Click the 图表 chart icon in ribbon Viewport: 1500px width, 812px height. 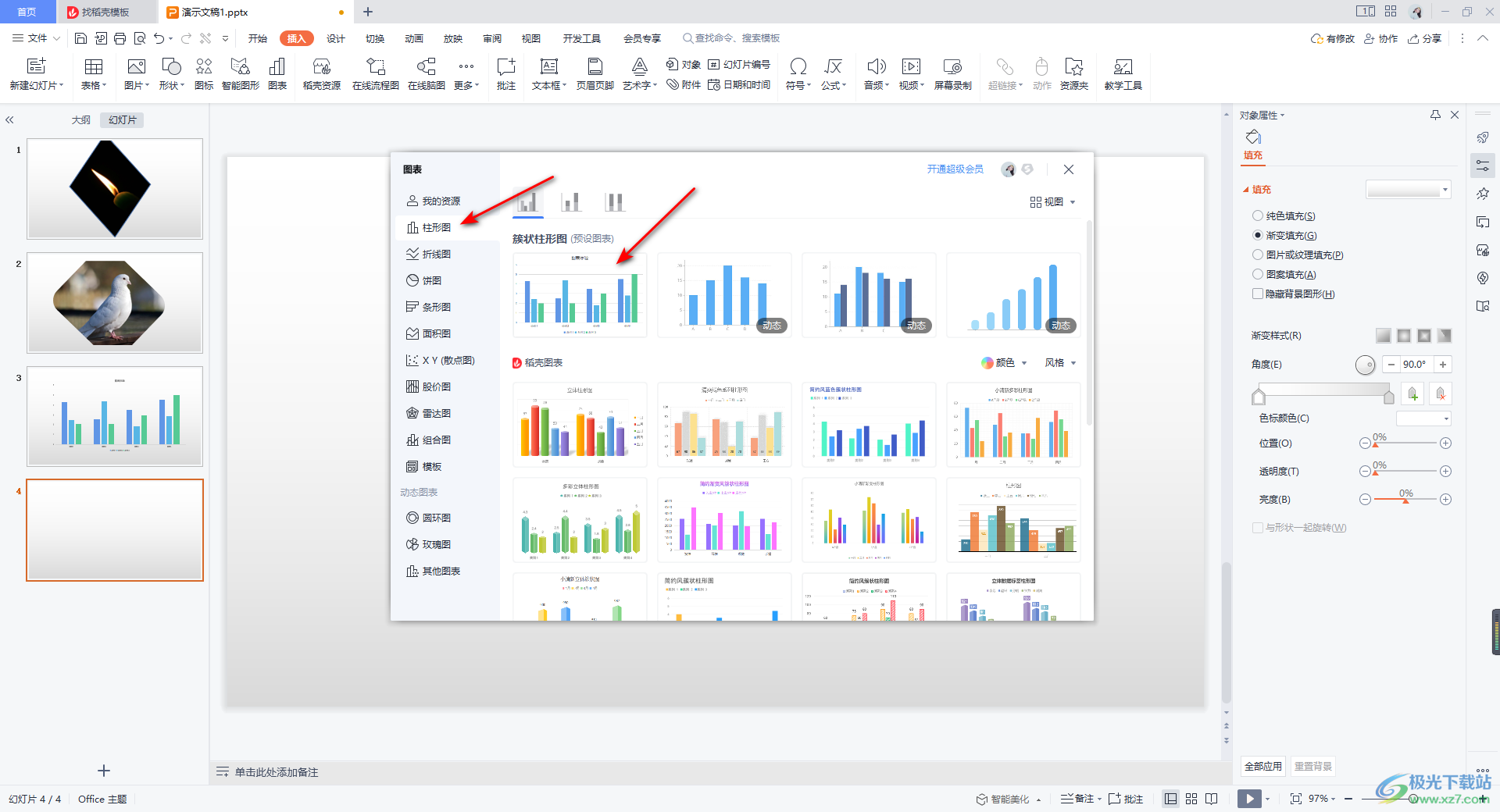(277, 74)
